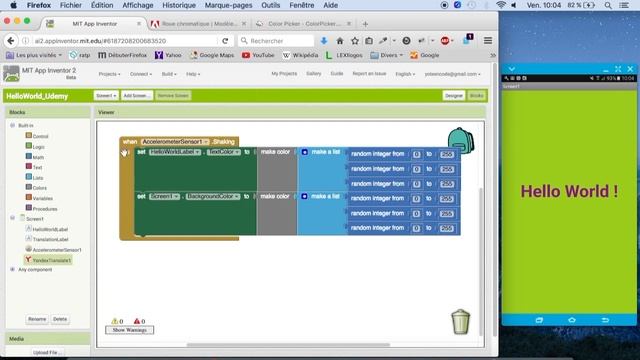Select YandexTranslate1 in the component tree
The height and width of the screenshot is (360, 640).
click(48, 260)
